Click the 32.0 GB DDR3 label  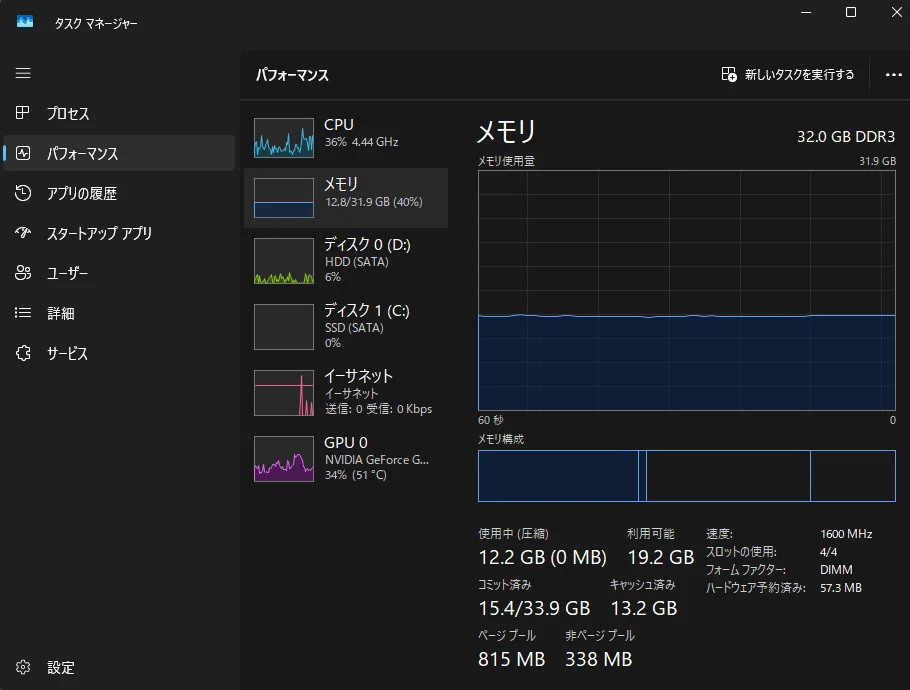[x=846, y=137]
